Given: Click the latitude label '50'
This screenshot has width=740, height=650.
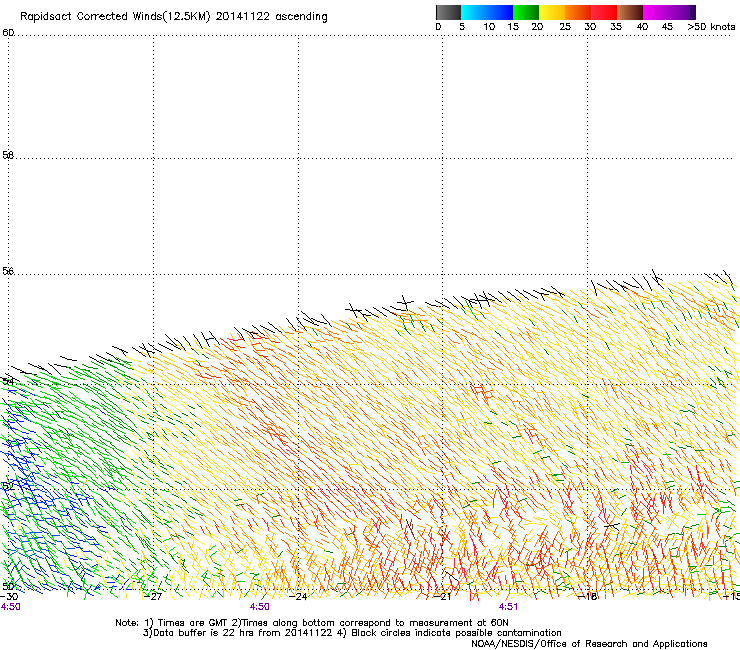Looking at the screenshot, I should click(8, 586).
